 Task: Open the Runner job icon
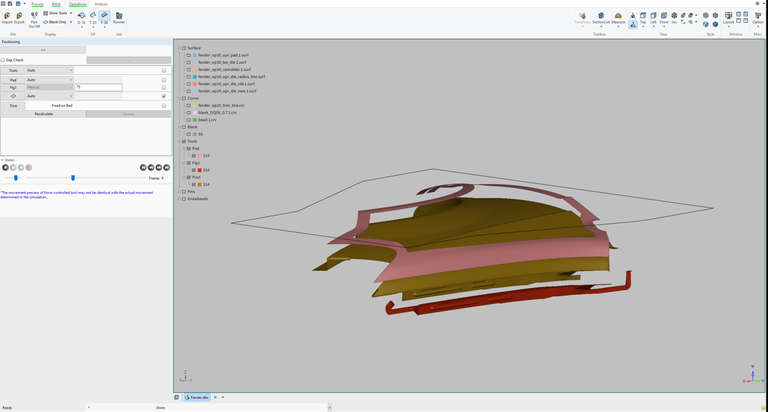tap(118, 16)
